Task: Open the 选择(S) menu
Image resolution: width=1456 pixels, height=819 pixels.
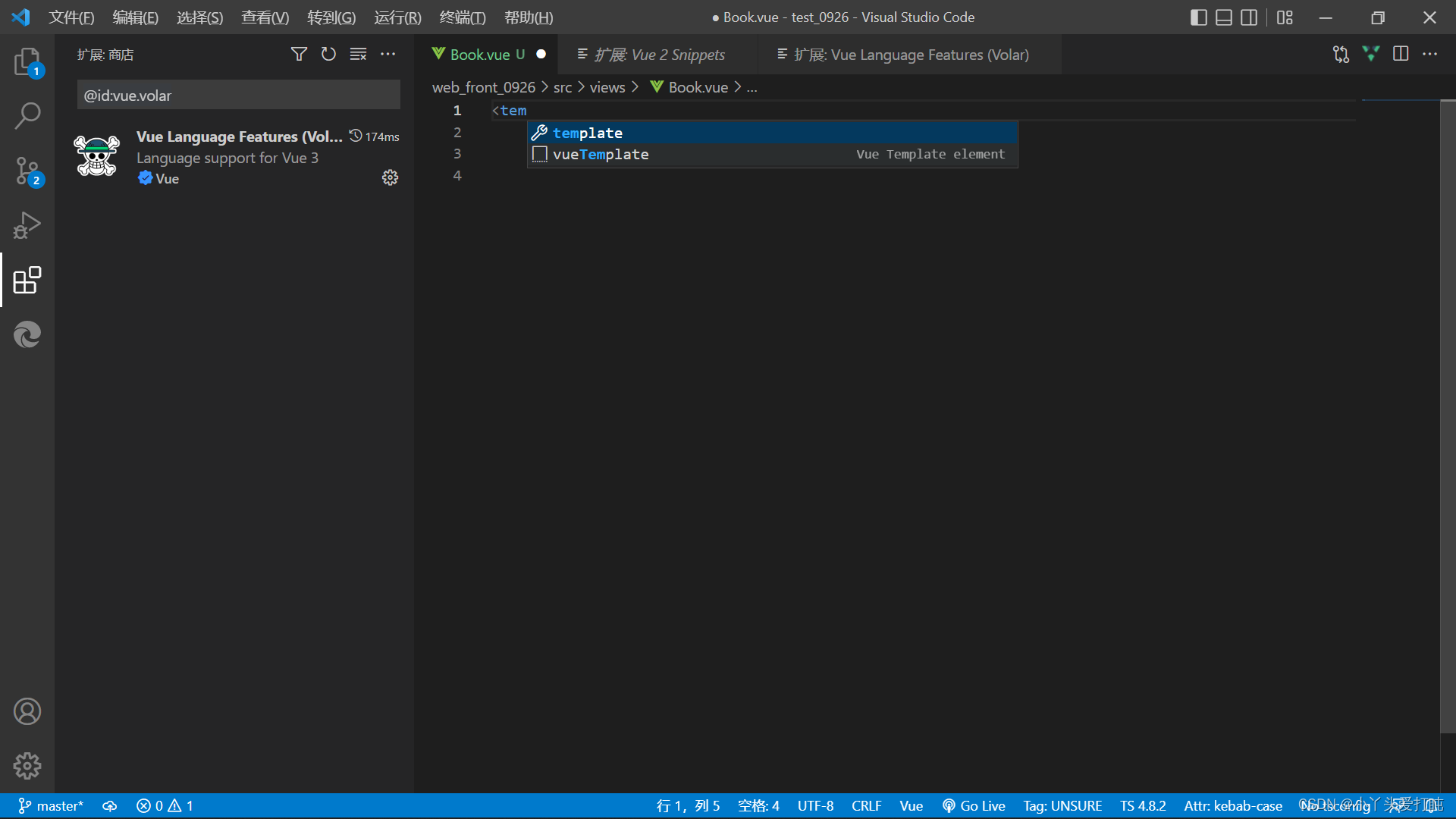Action: pos(199,17)
